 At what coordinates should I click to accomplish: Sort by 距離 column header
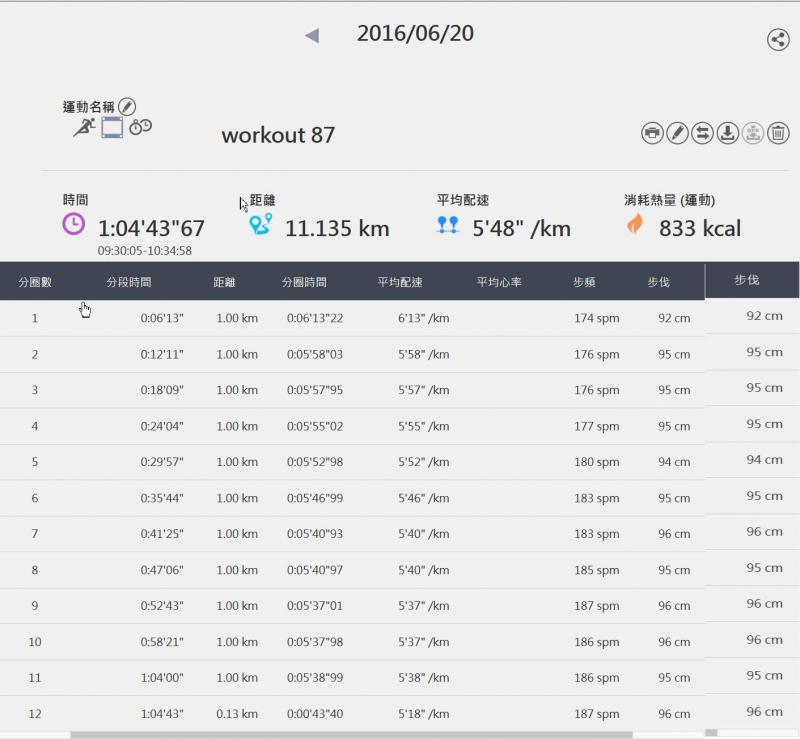click(x=224, y=282)
